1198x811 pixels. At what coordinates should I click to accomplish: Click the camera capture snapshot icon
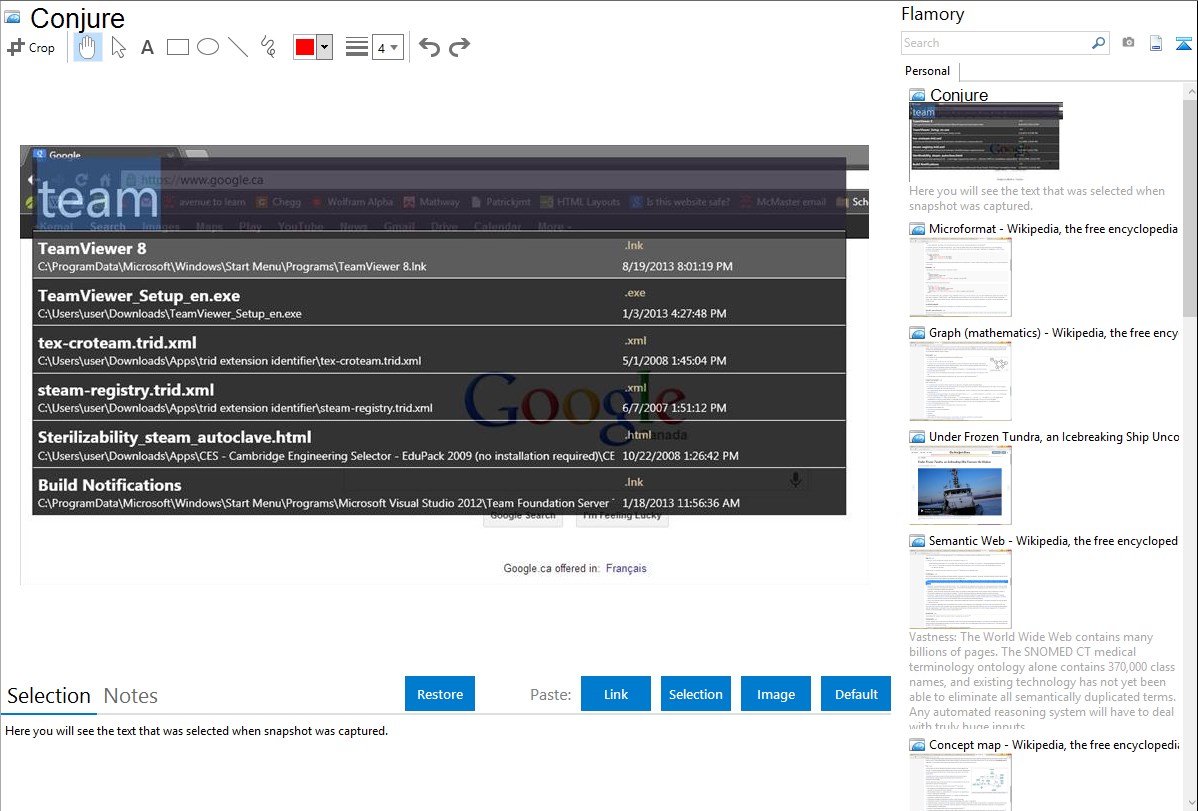pyautogui.click(x=1128, y=43)
